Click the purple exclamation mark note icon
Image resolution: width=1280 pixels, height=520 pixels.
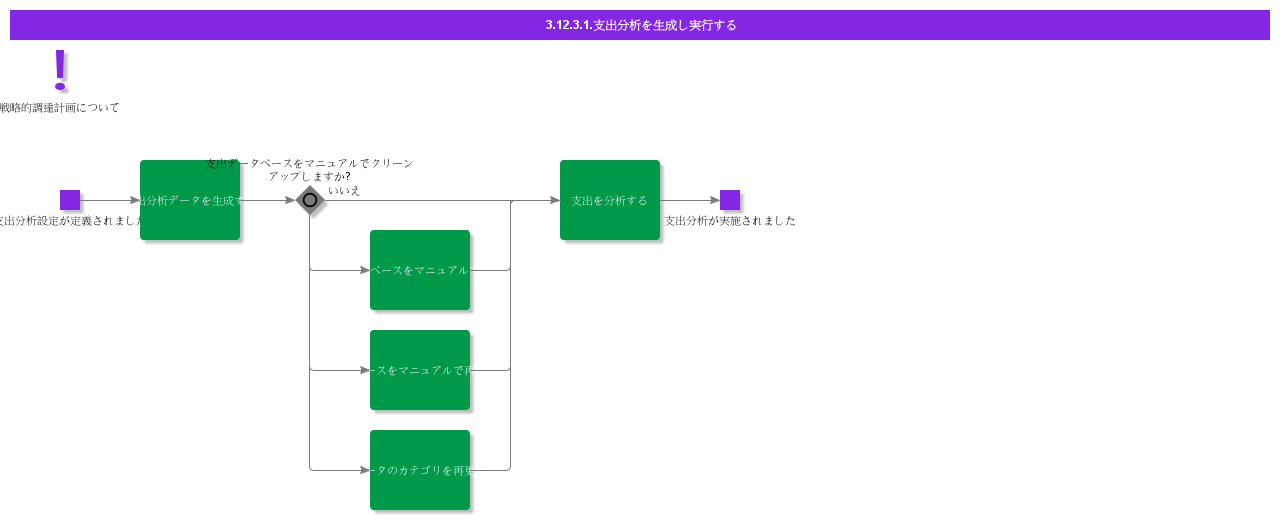point(60,69)
